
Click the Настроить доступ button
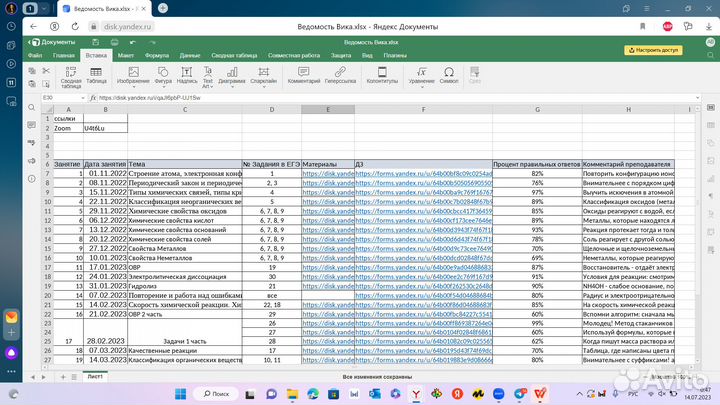pos(651,49)
